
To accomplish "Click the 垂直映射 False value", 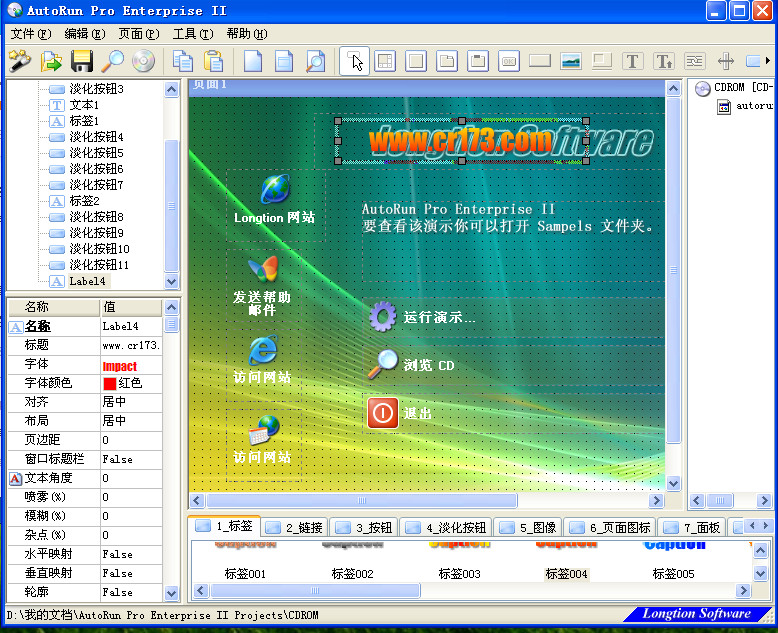I will tap(131, 573).
